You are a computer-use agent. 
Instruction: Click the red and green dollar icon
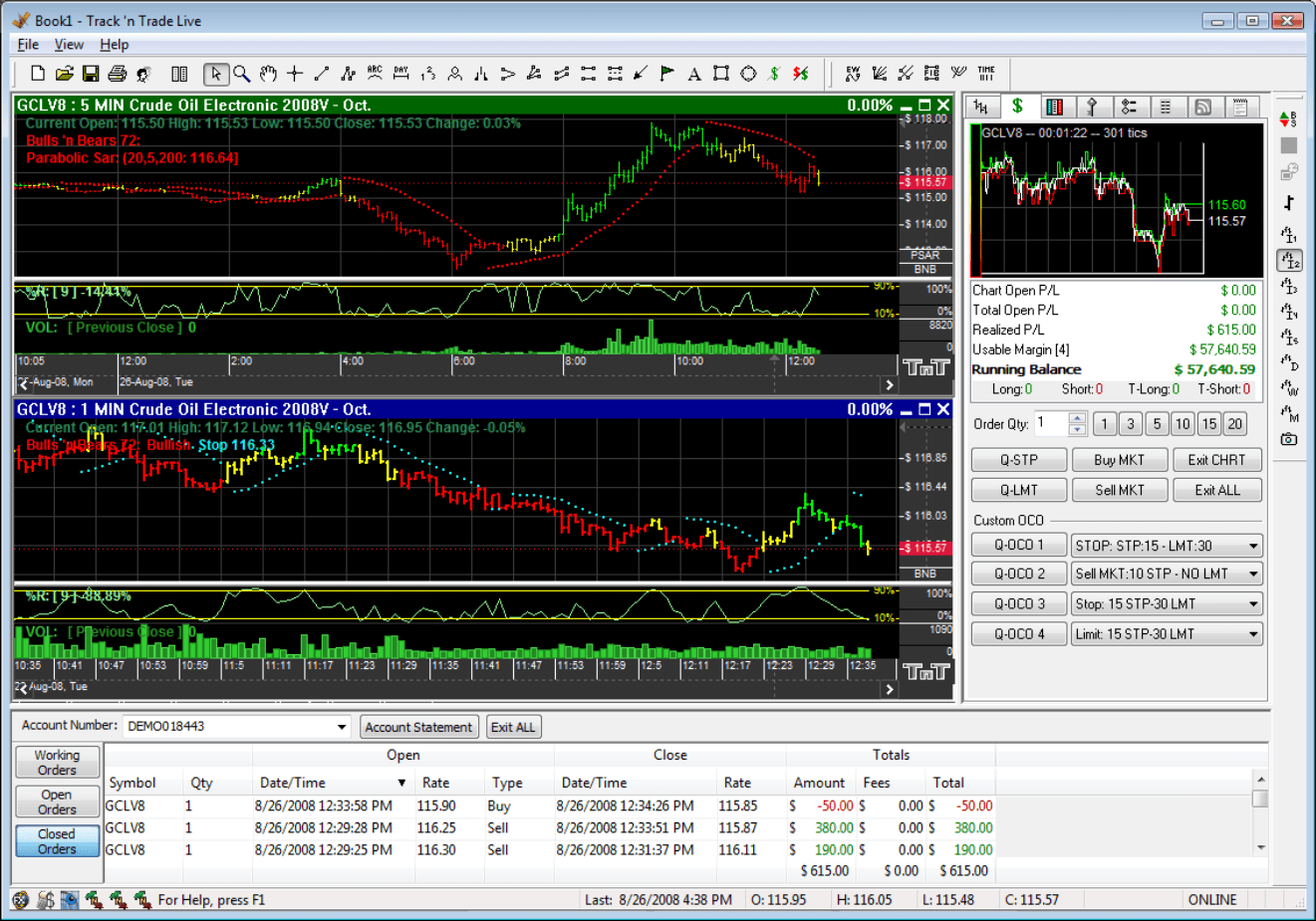coord(801,74)
